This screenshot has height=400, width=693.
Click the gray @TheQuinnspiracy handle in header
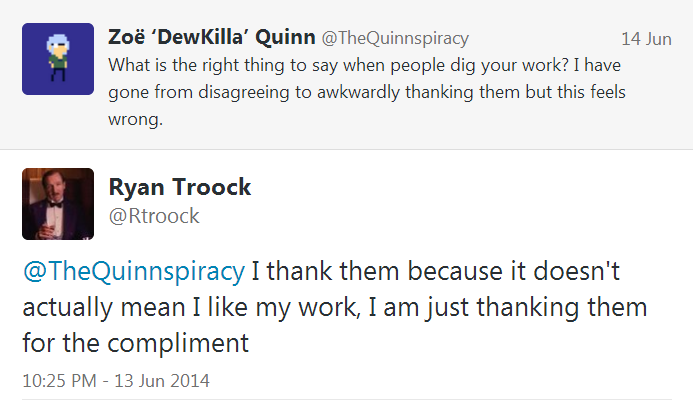(x=395, y=38)
